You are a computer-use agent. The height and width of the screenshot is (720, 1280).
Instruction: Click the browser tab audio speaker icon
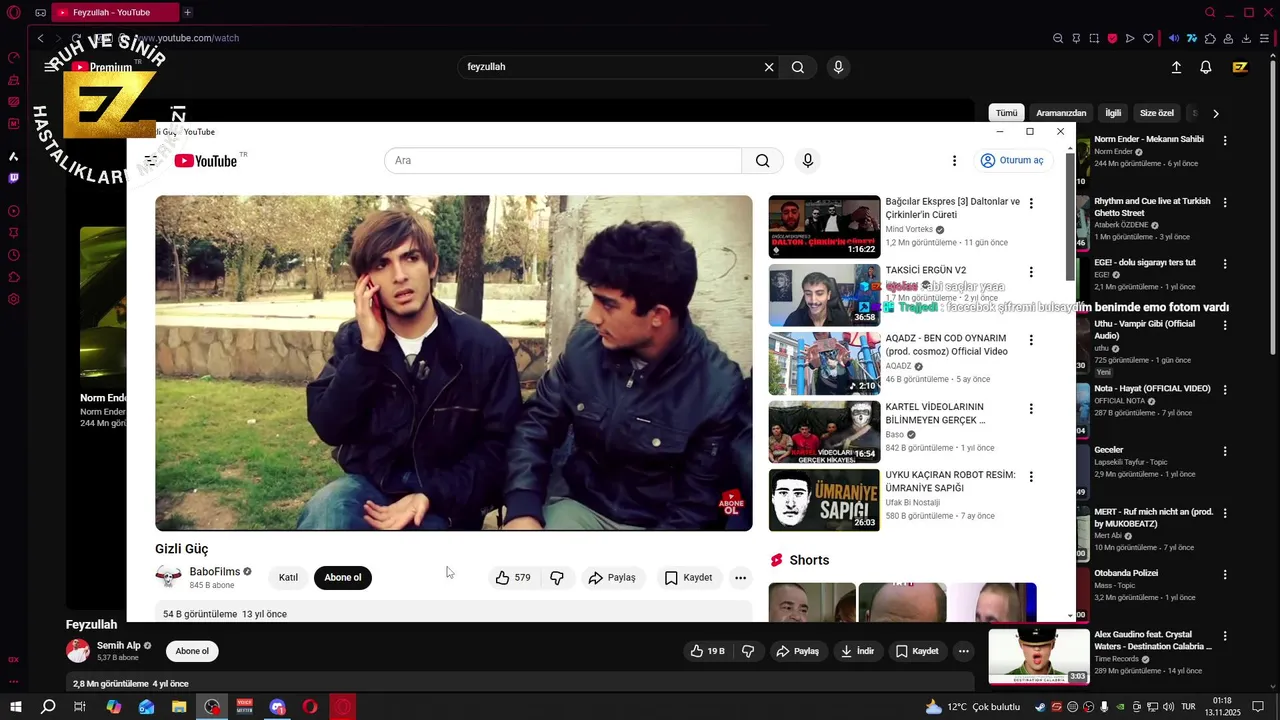coord(1174,38)
